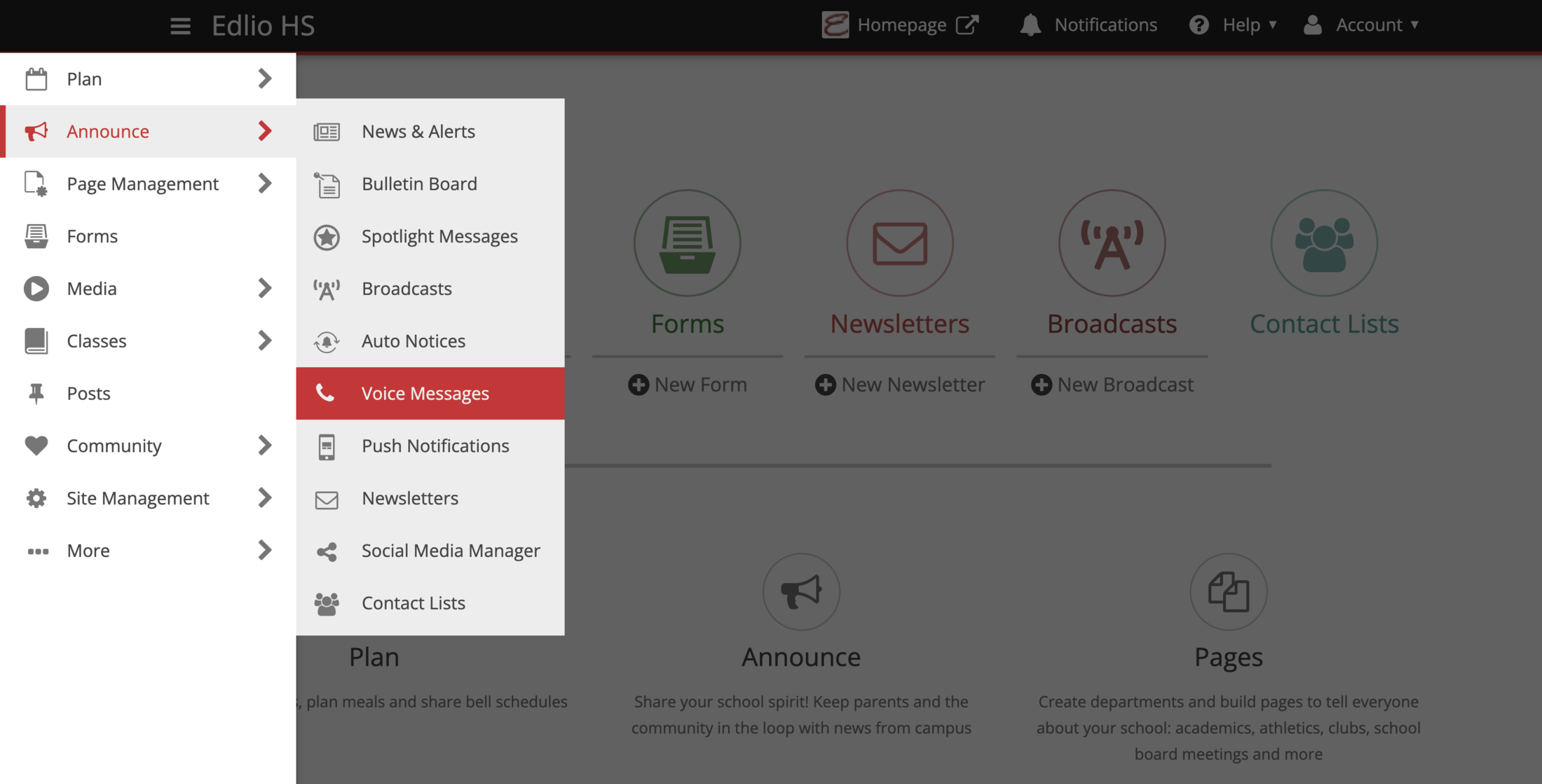Open the Account dropdown arrow
1542x784 pixels.
click(x=1414, y=25)
